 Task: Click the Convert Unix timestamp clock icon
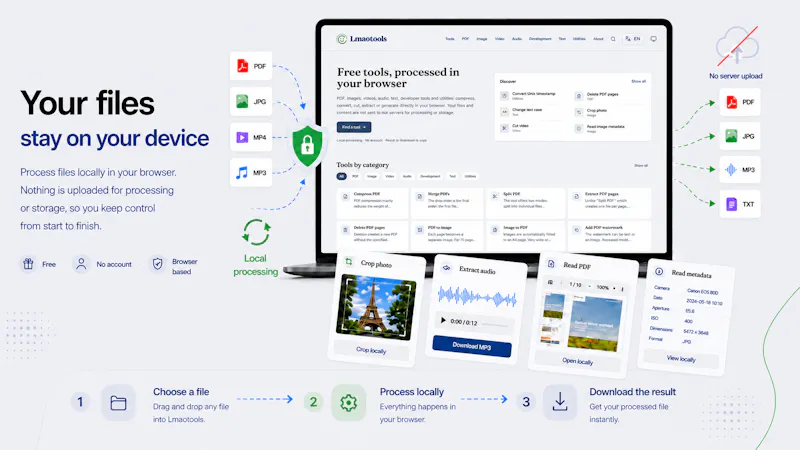tap(504, 95)
